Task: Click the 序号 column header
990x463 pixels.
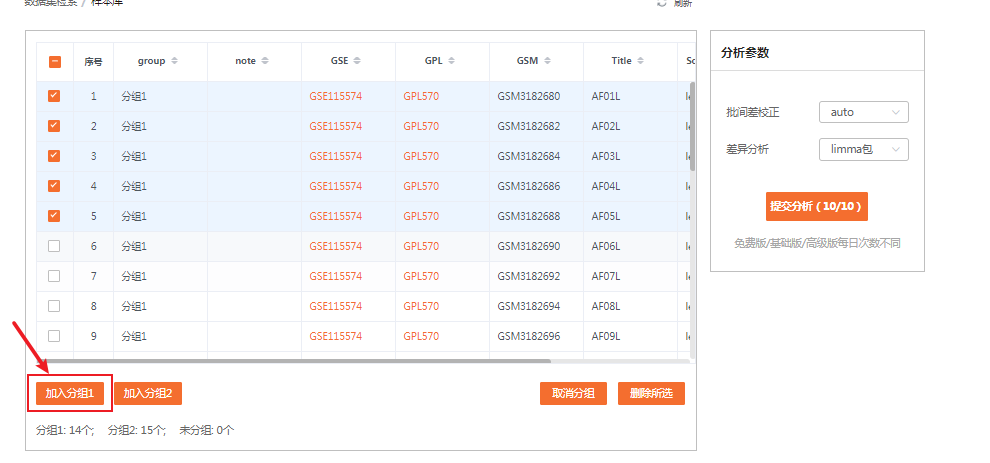Action: 93,62
